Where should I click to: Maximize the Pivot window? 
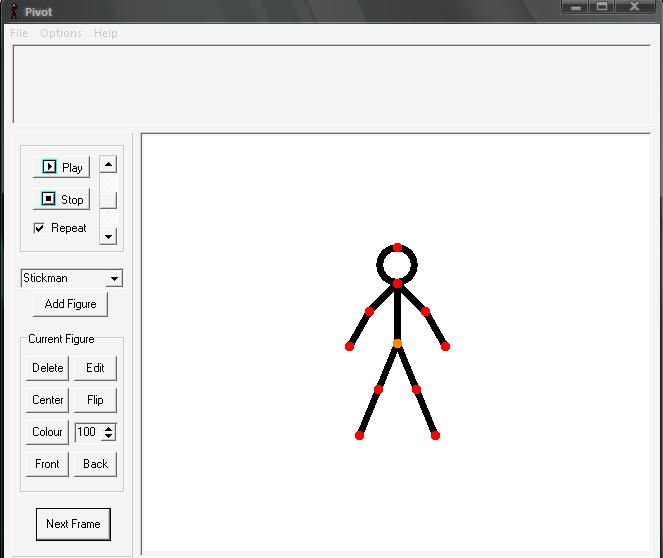coord(602,7)
